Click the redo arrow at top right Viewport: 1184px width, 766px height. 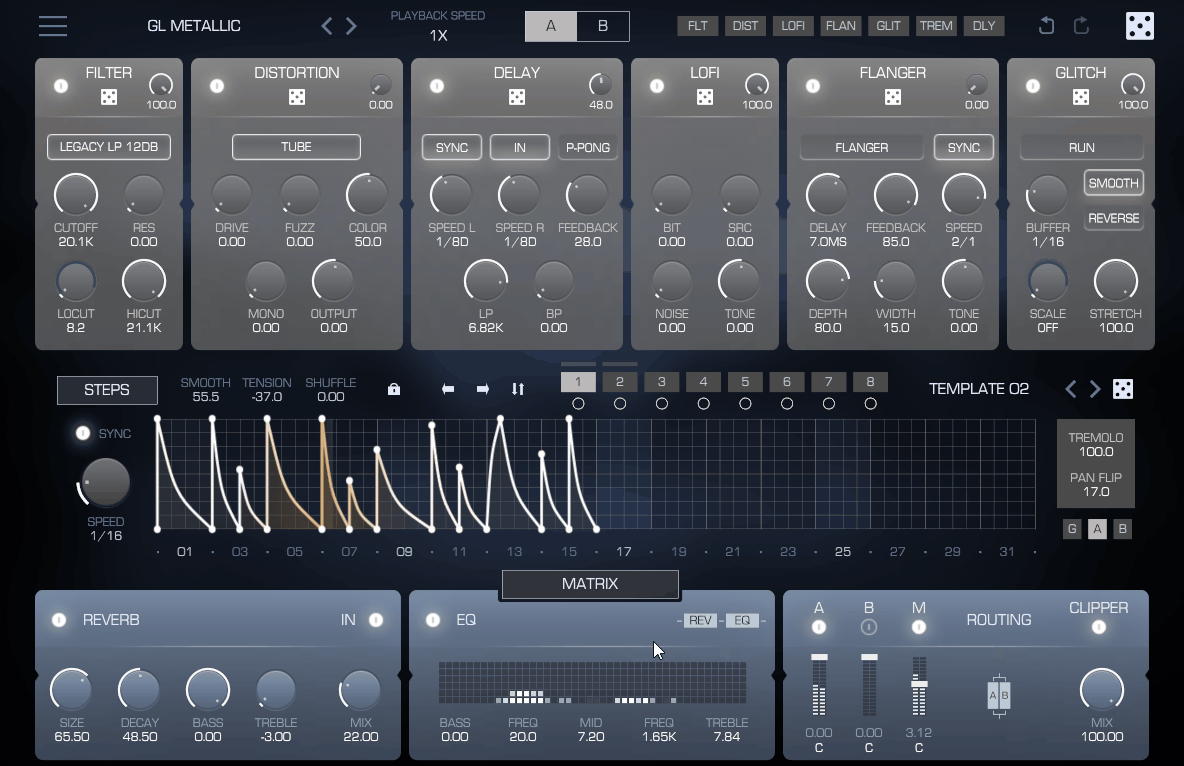(x=1081, y=26)
